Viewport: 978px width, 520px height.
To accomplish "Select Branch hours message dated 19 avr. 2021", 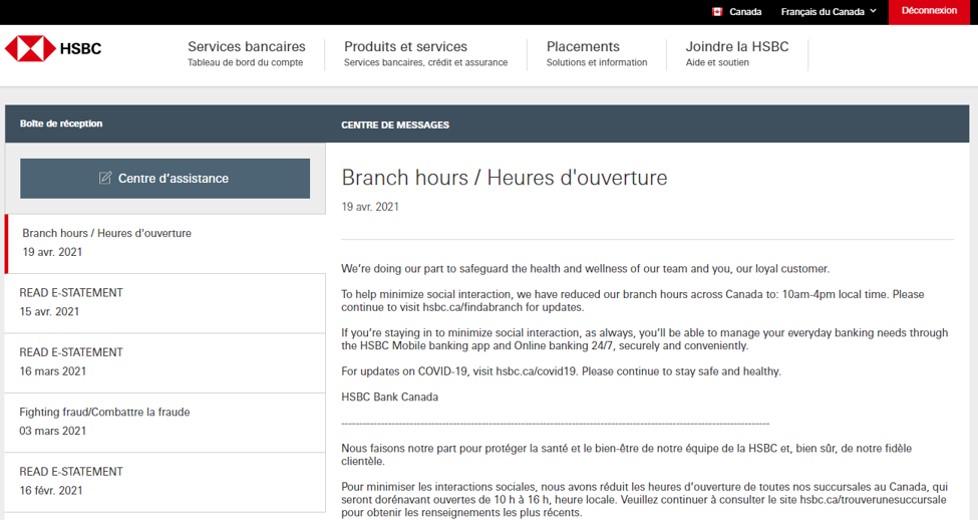I will click(x=165, y=243).
